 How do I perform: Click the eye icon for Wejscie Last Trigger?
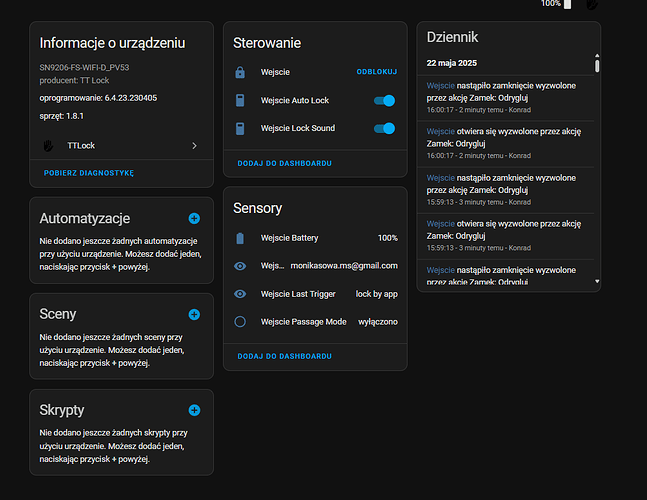point(240,294)
